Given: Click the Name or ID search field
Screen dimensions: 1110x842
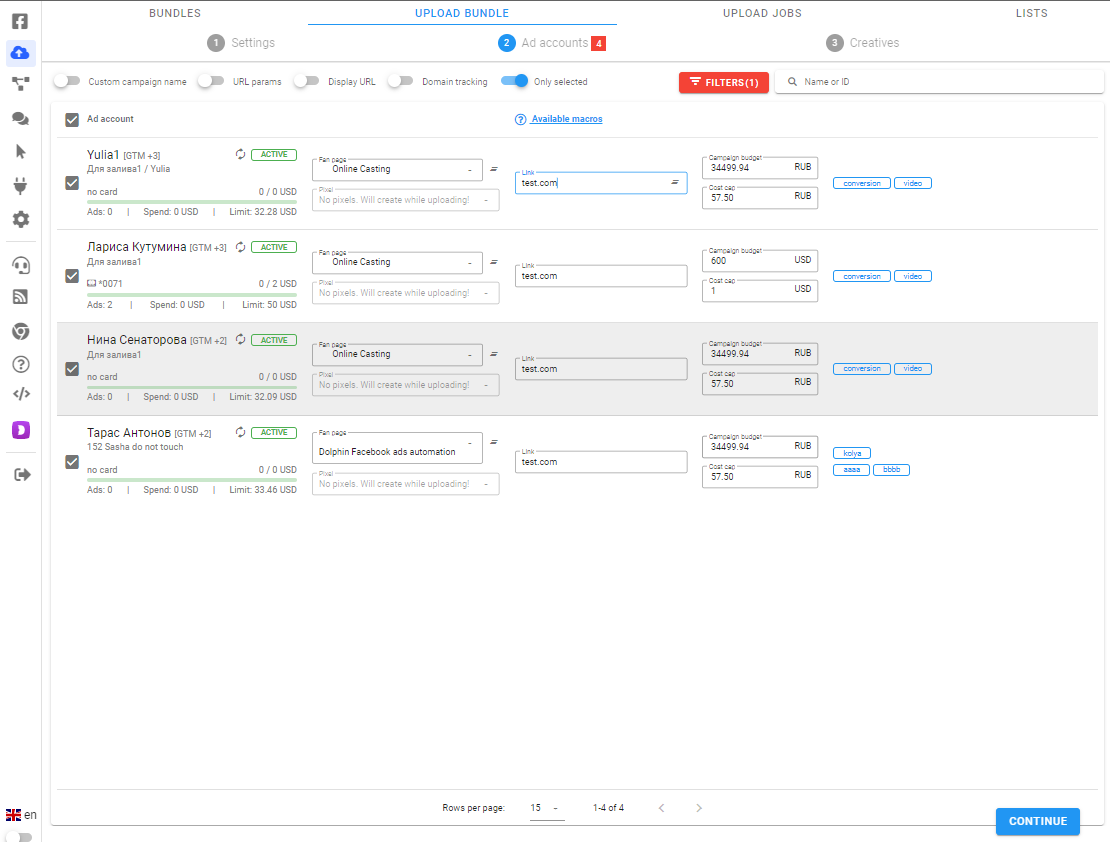Looking at the screenshot, I should [x=939, y=81].
